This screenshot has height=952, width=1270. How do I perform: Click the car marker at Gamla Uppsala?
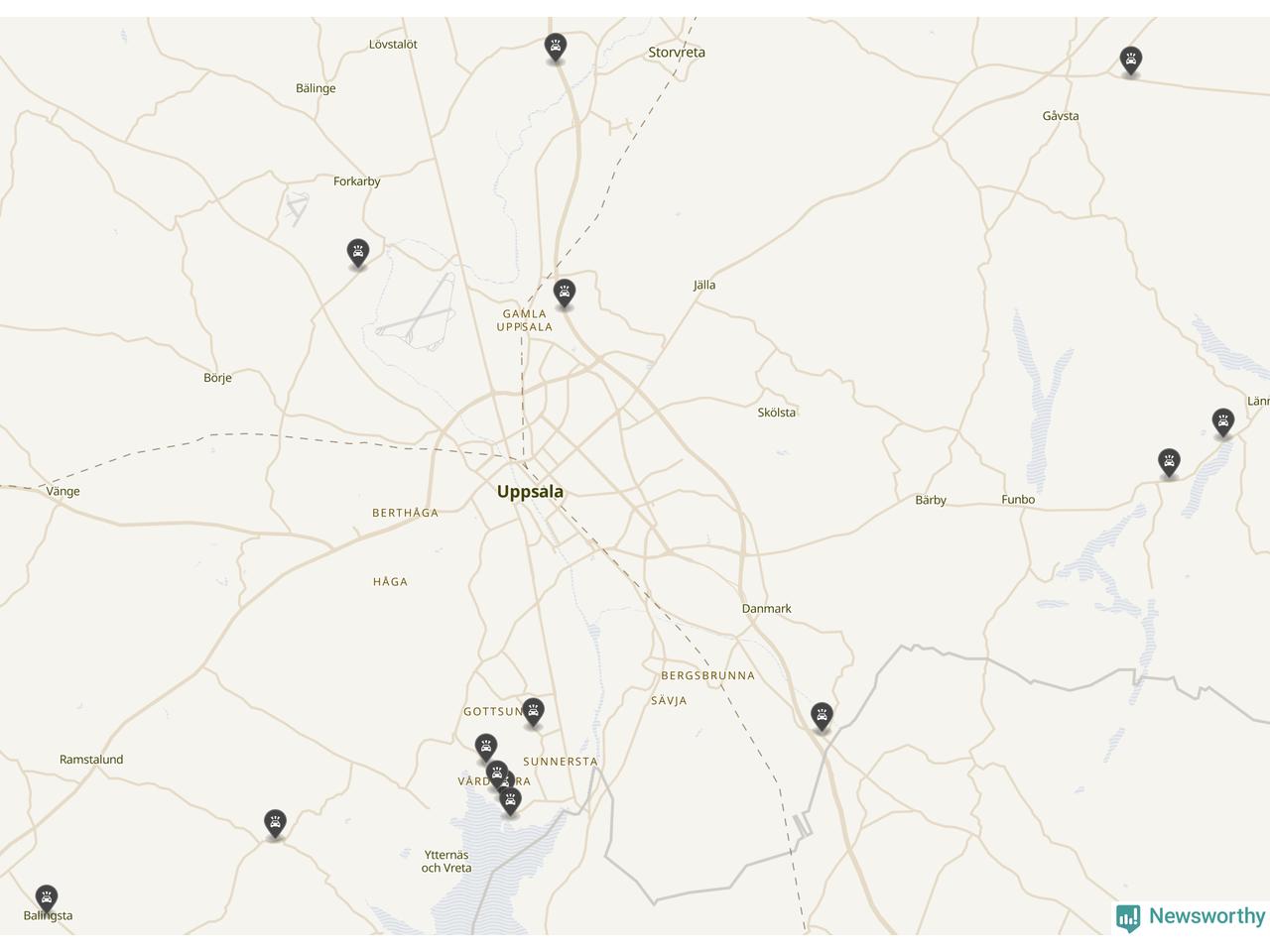565,293
